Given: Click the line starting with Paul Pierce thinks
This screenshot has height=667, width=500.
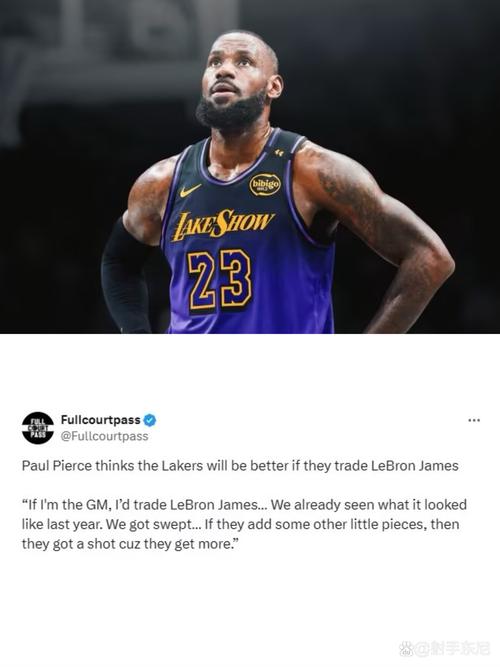Looking at the screenshot, I should point(240,466).
